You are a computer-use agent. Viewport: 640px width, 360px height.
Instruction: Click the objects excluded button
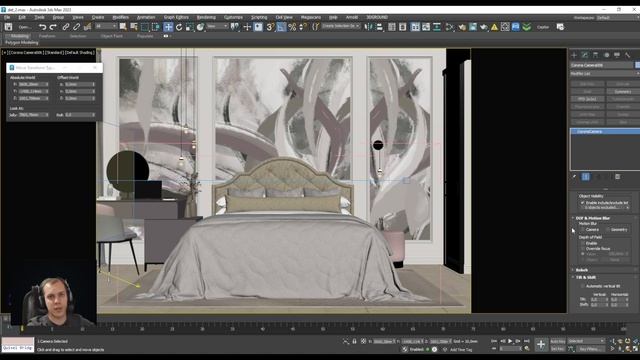click(604, 208)
